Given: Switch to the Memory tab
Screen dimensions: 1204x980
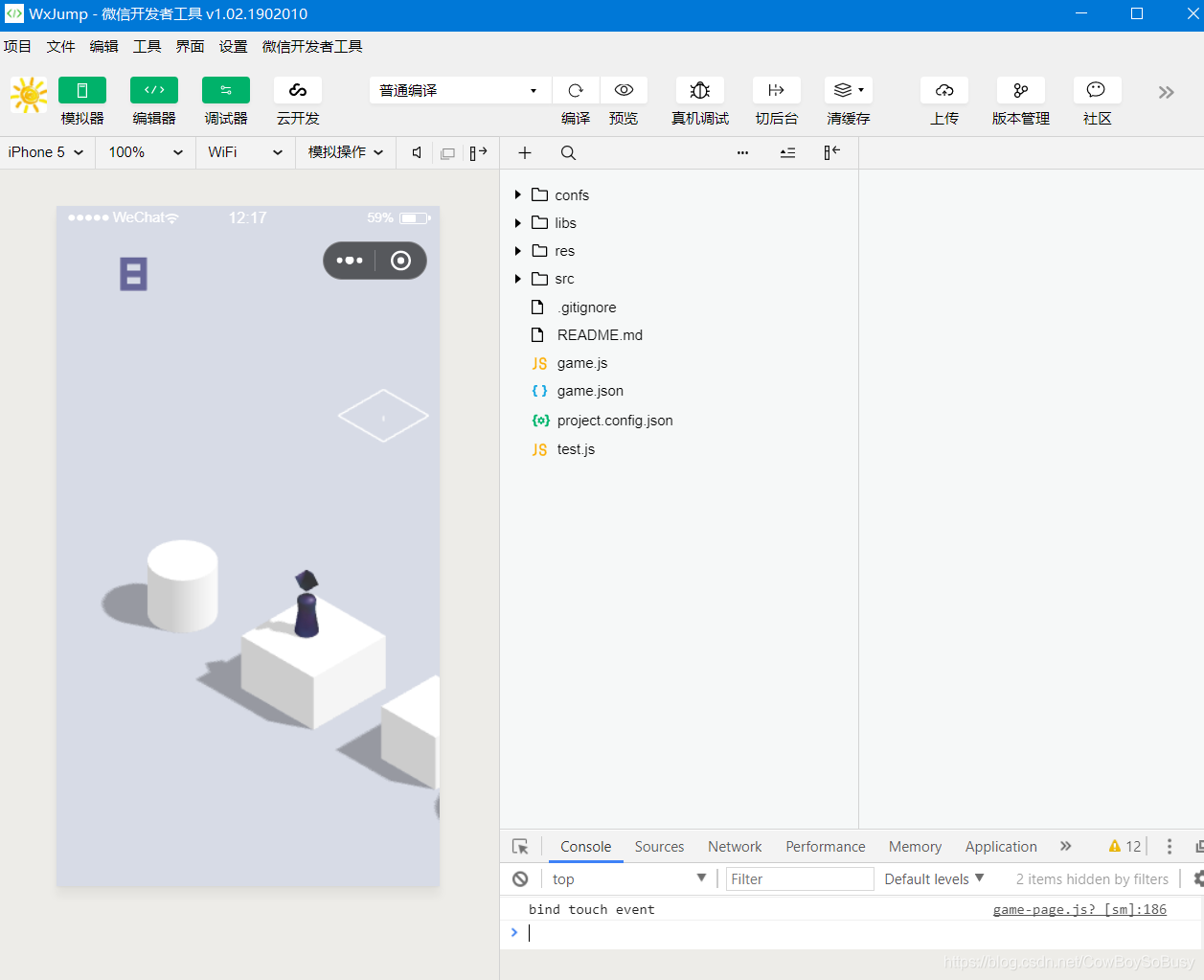Looking at the screenshot, I should click(x=915, y=847).
